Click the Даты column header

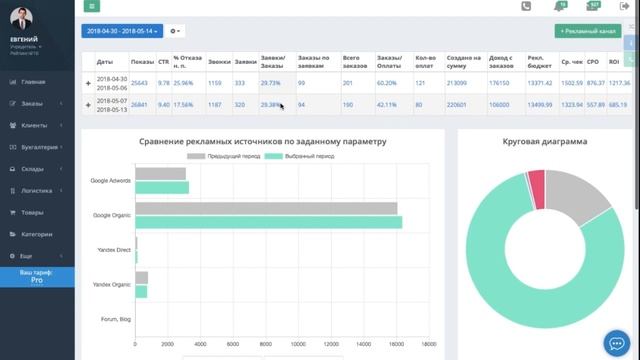[104, 62]
